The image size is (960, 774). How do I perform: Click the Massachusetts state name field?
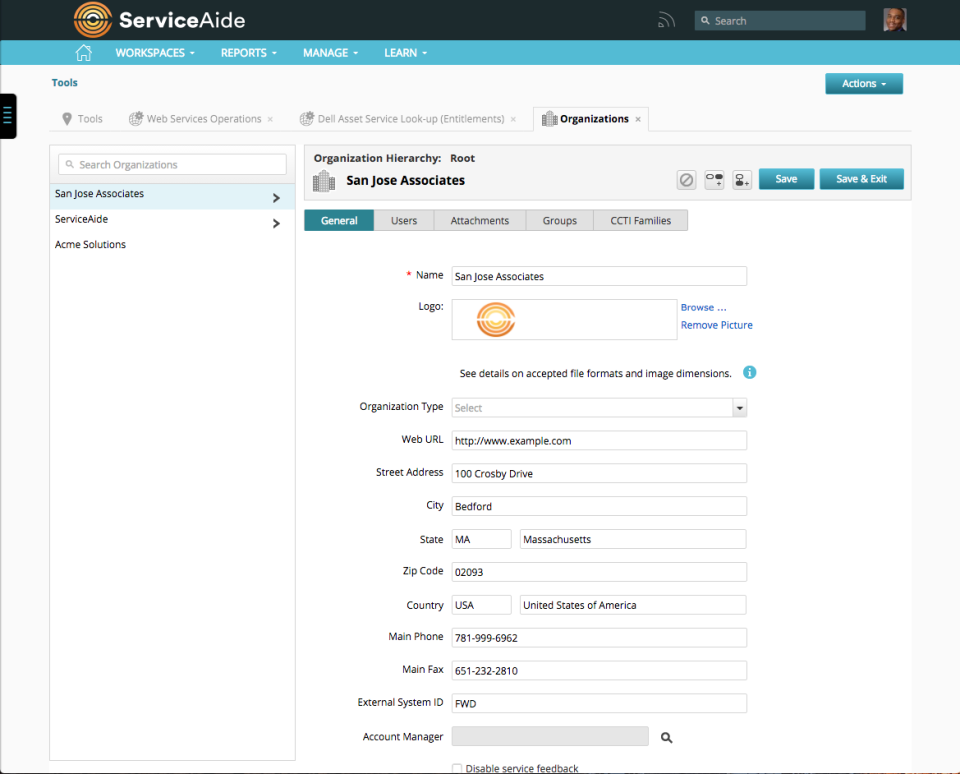(x=632, y=539)
